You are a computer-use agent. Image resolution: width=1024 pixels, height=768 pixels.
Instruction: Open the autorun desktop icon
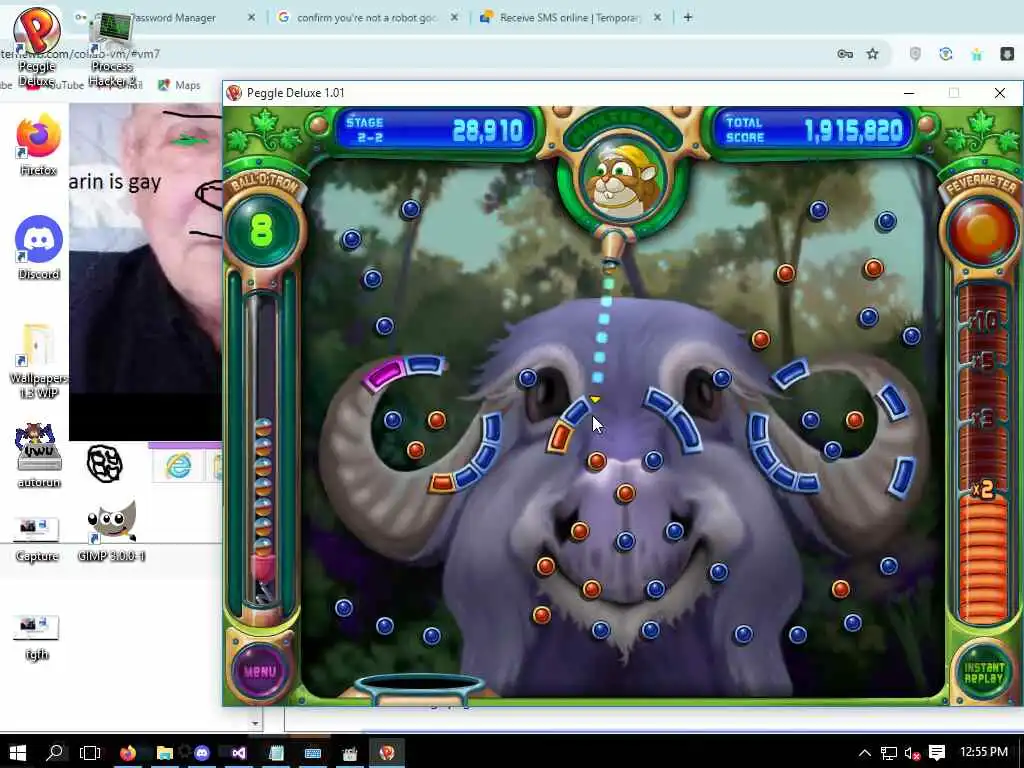pyautogui.click(x=39, y=455)
